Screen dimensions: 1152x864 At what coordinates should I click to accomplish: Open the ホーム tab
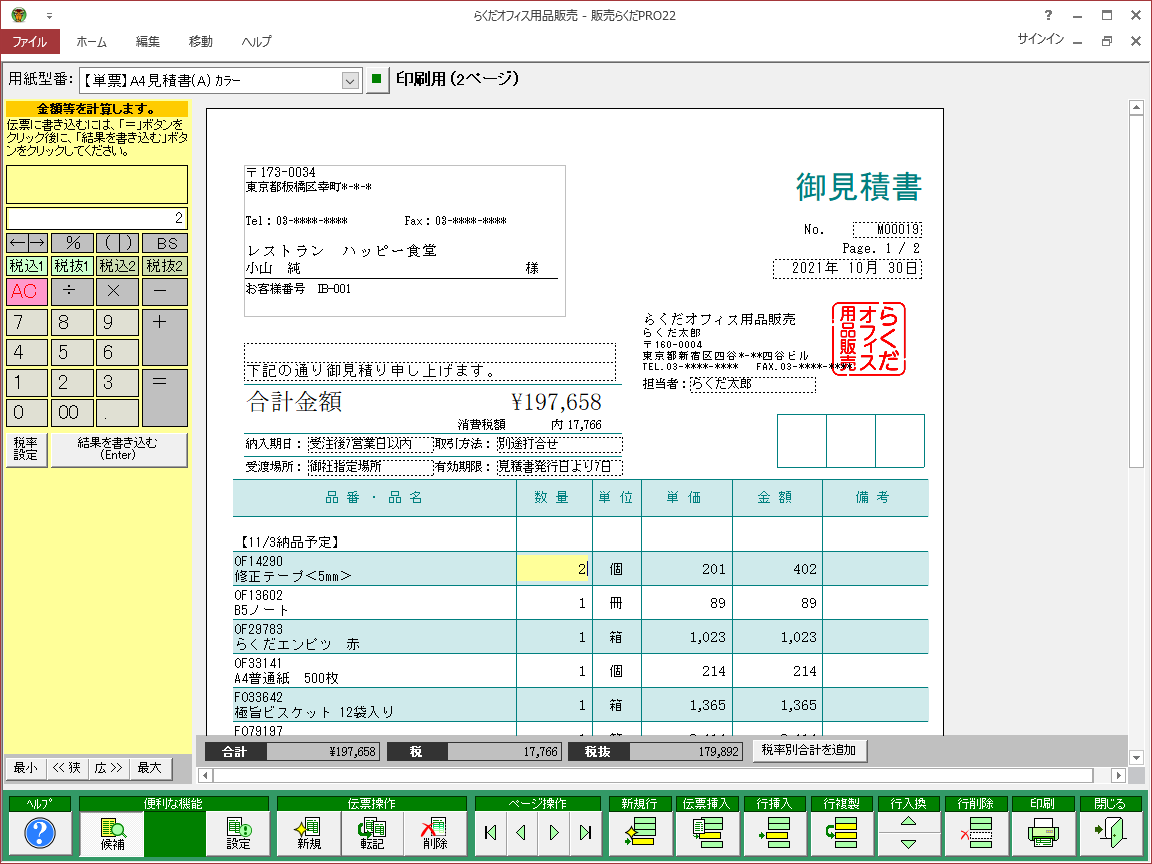pyautogui.click(x=92, y=42)
